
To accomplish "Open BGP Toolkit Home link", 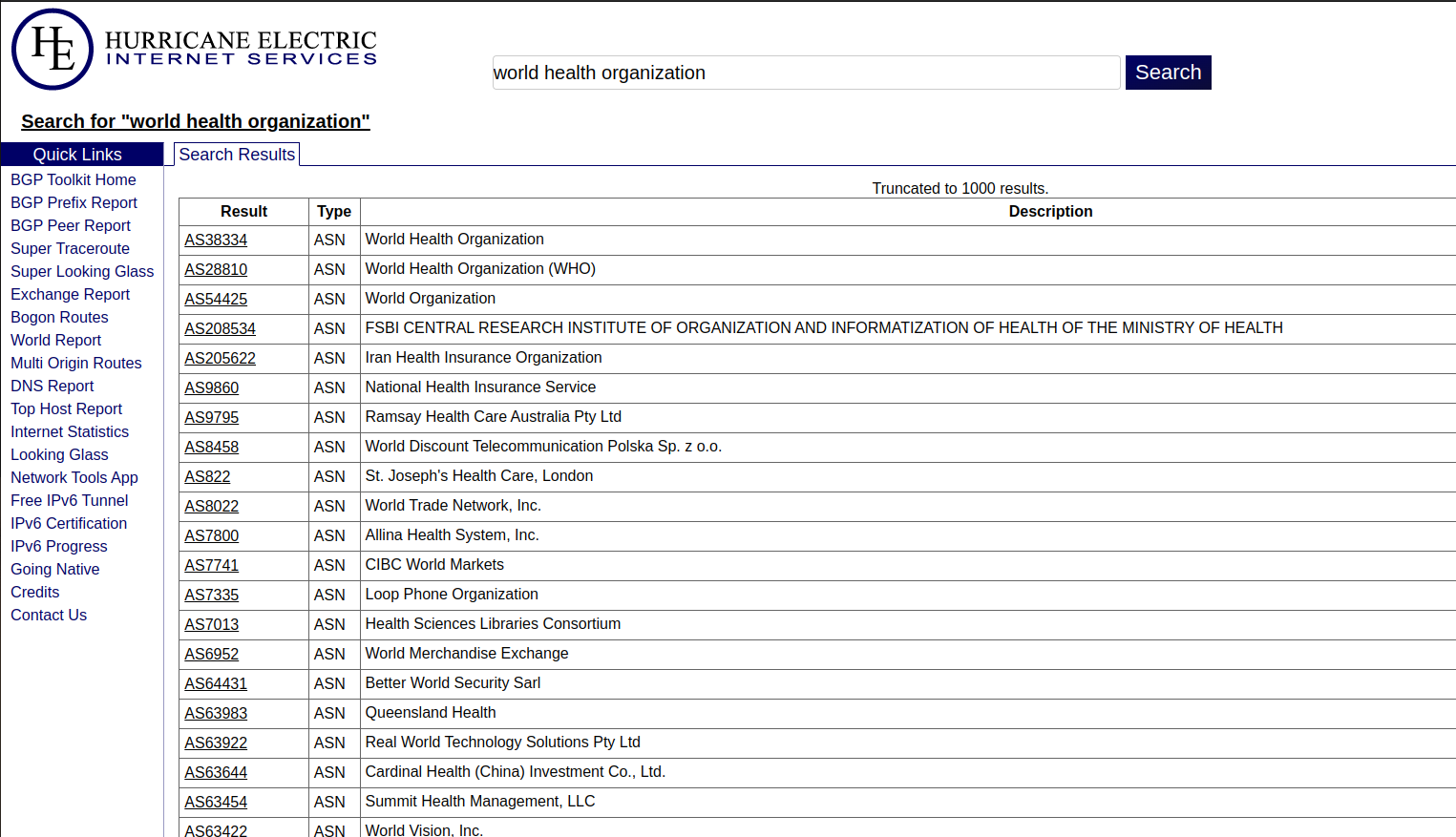I will [74, 179].
